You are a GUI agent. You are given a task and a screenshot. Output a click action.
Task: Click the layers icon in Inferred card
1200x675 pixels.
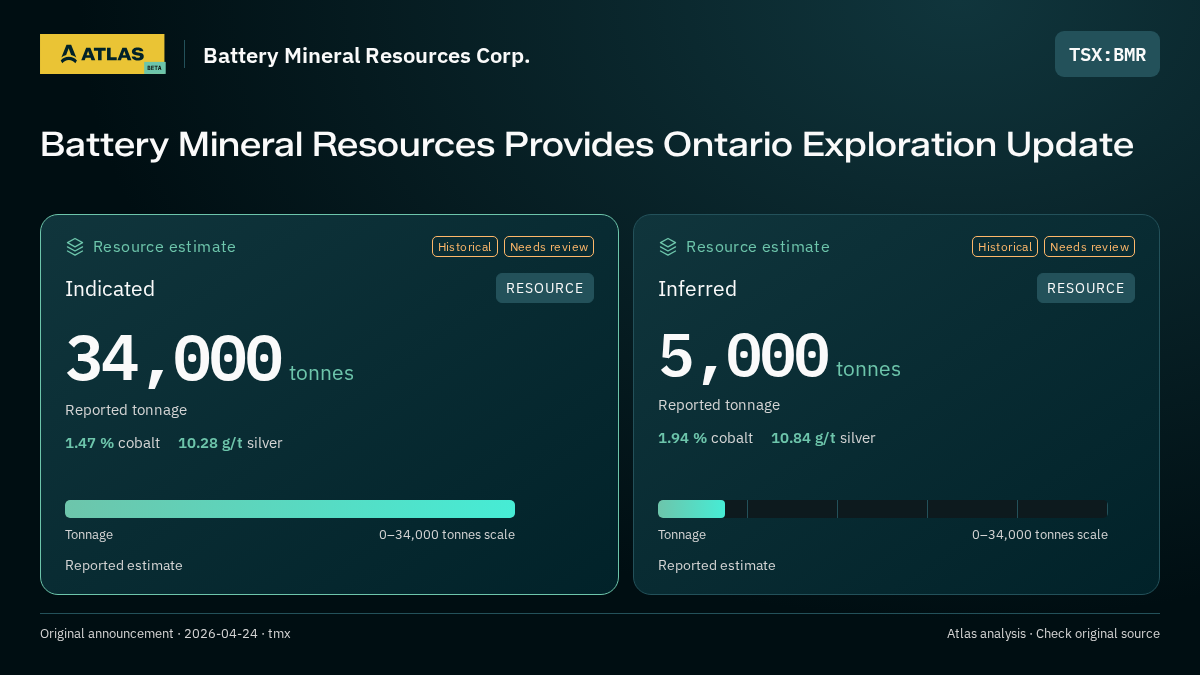668,246
